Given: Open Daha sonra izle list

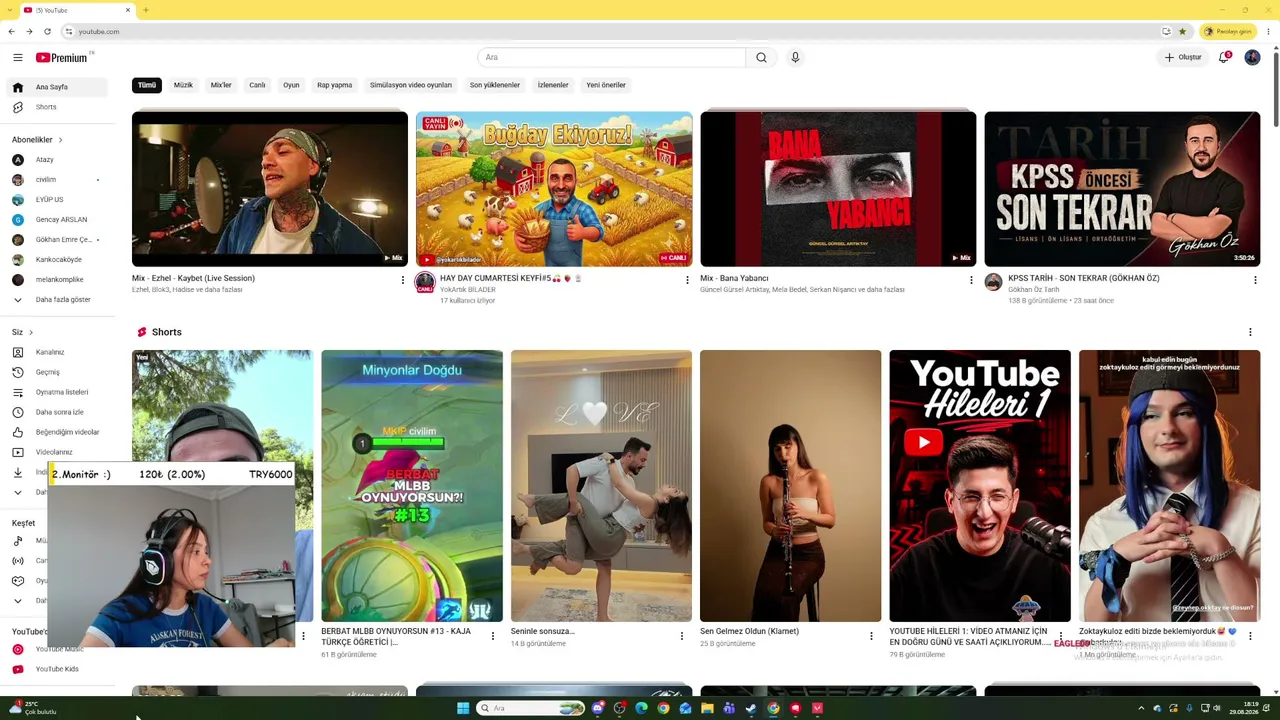Looking at the screenshot, I should [x=57, y=412].
